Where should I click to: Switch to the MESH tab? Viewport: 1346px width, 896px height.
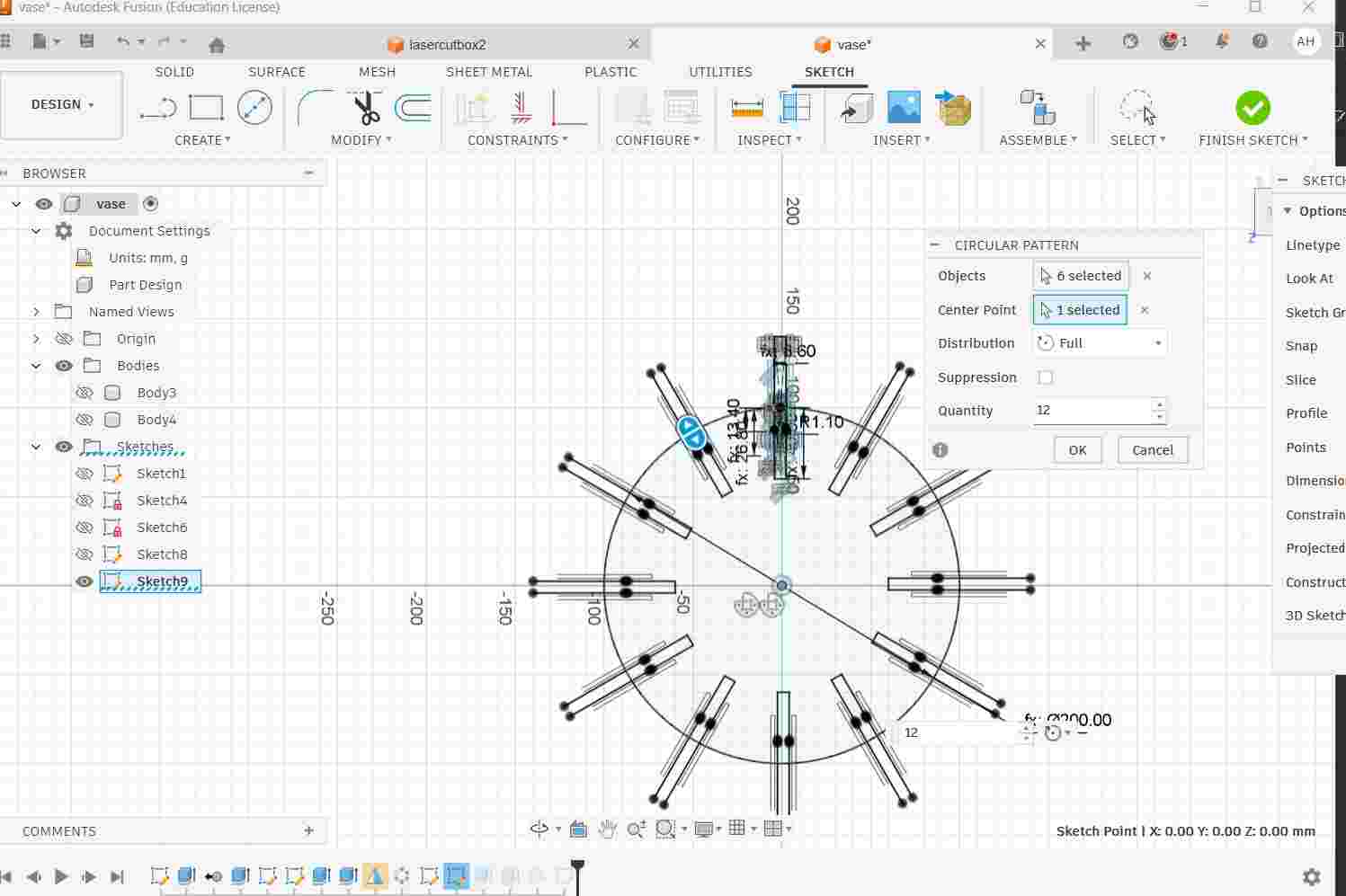coord(378,72)
